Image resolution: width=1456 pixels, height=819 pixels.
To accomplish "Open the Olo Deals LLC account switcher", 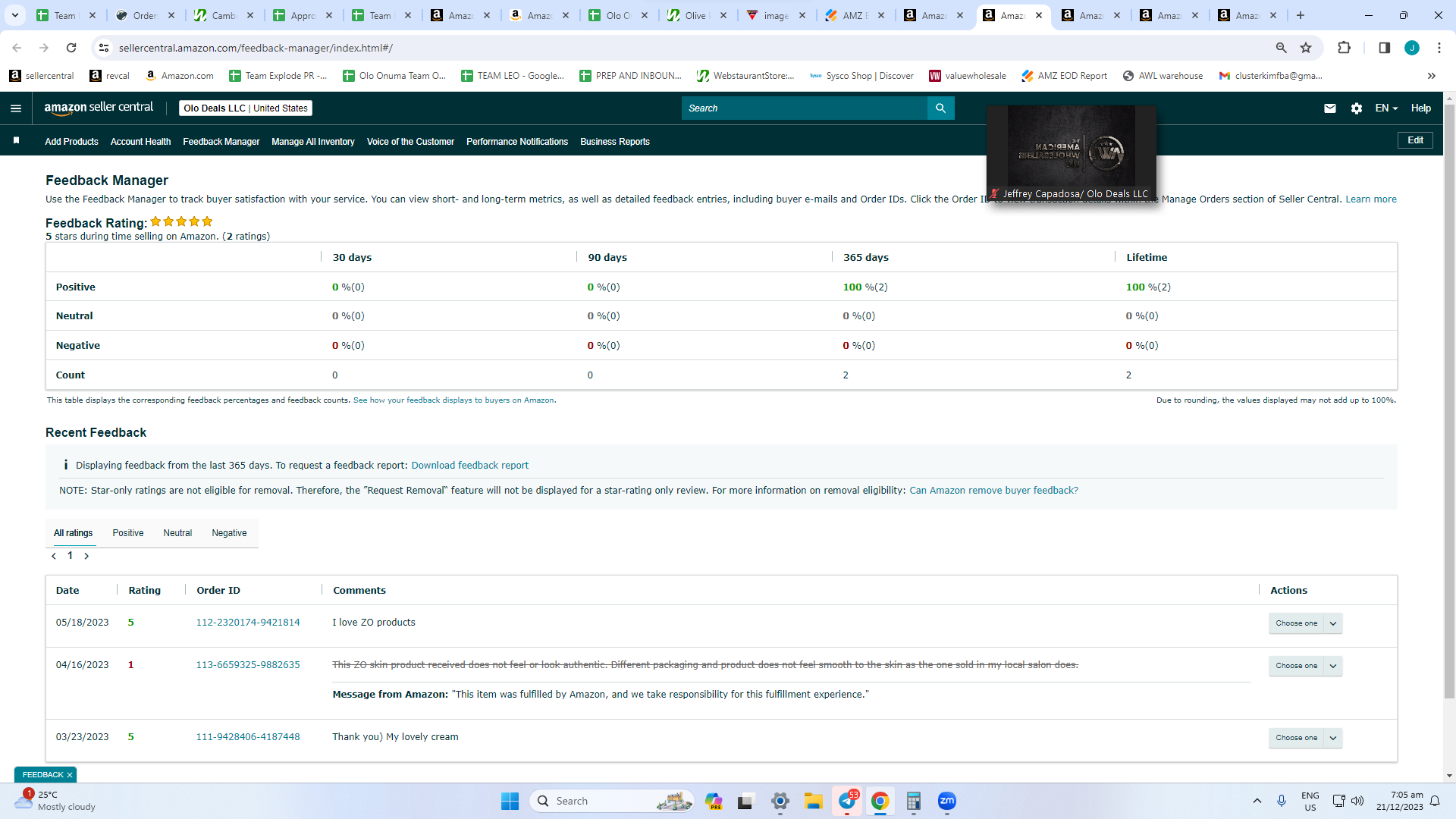I will pyautogui.click(x=246, y=108).
